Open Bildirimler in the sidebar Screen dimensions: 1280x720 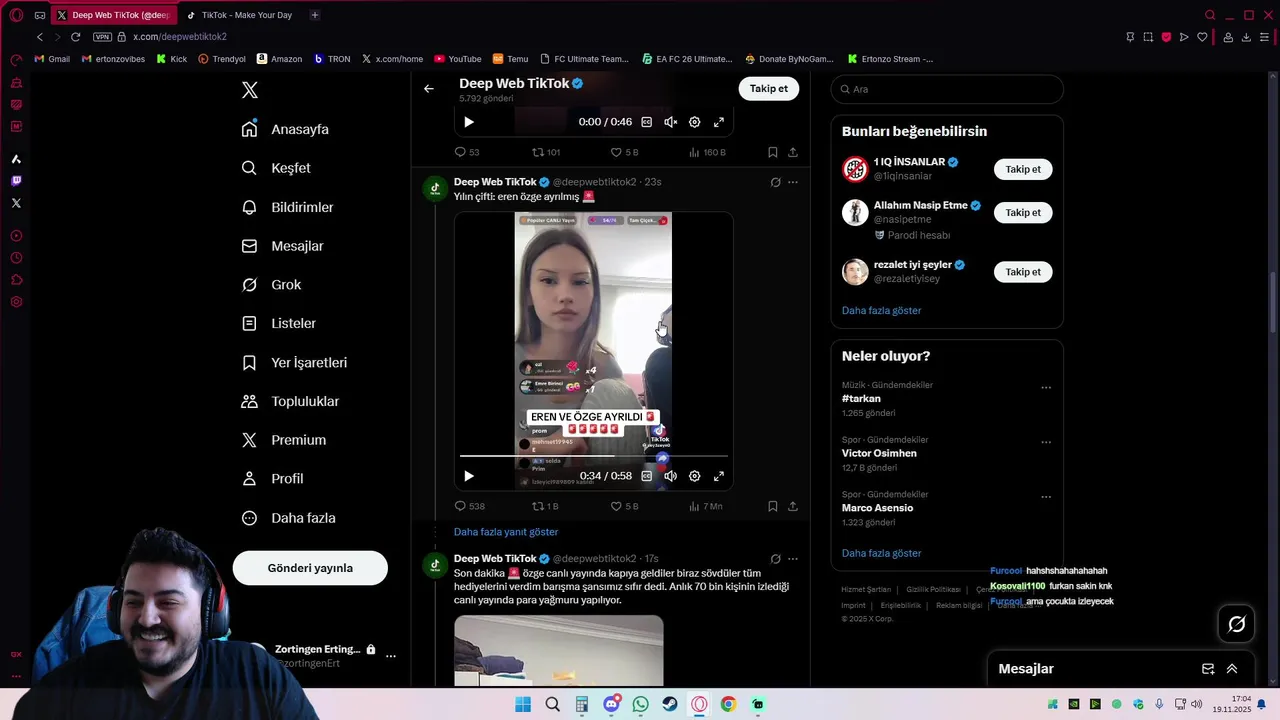(287, 207)
